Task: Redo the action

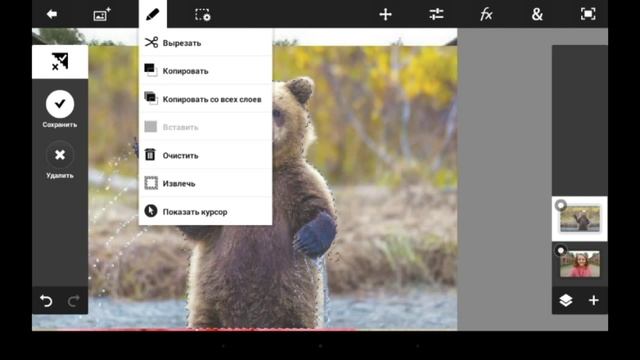Action: [x=73, y=301]
